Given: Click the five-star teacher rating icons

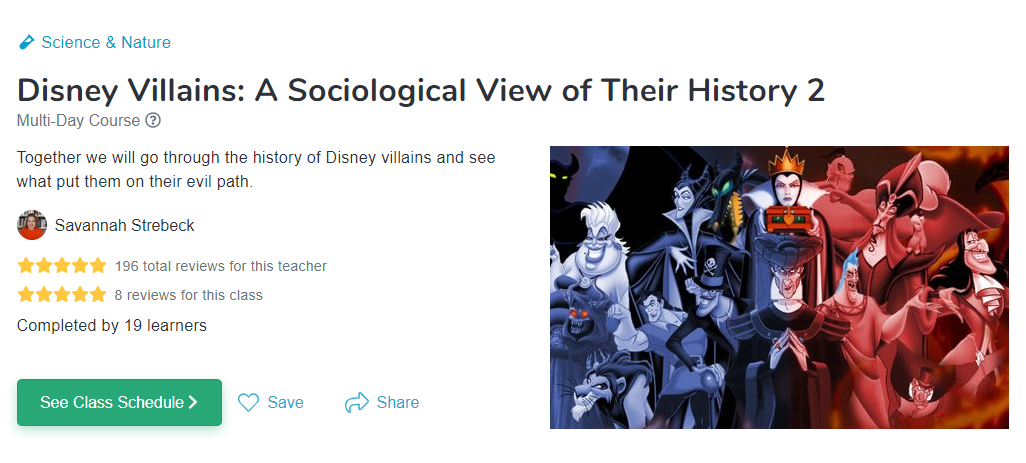Looking at the screenshot, I should pos(61,266).
